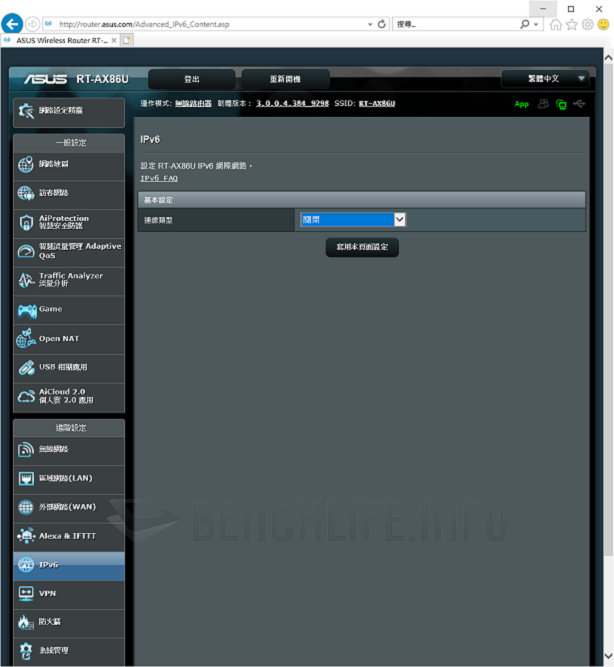Click the operation mode link
Image resolution: width=614 pixels, height=667 pixels.
[x=193, y=104]
